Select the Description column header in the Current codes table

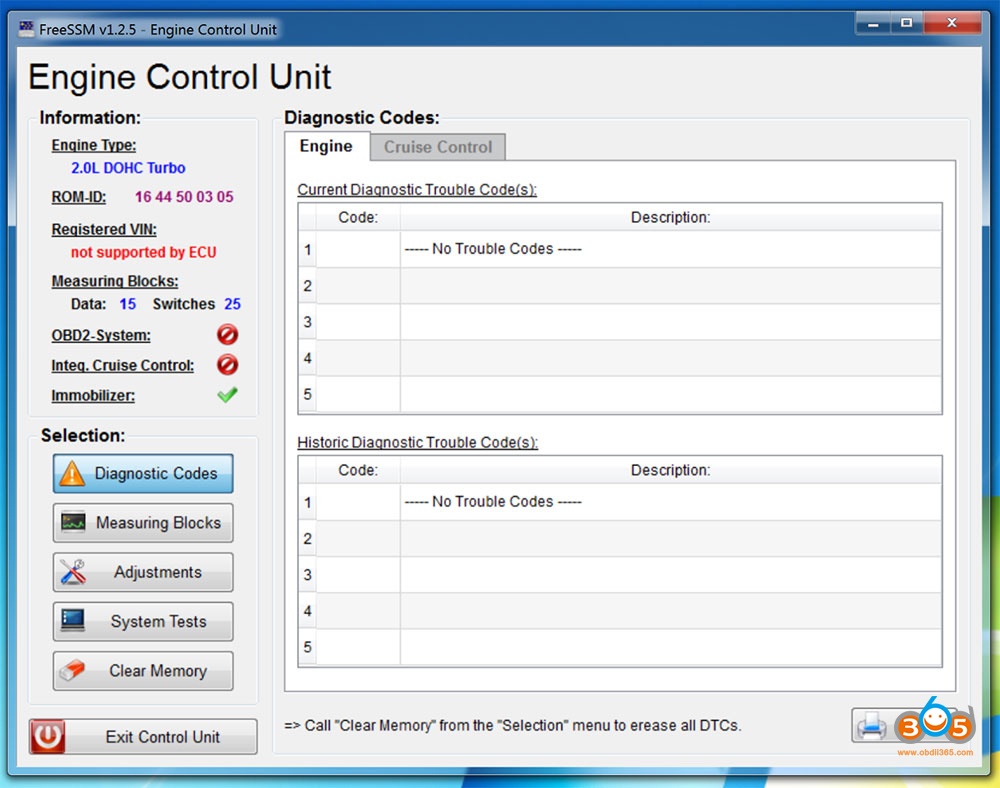(671, 217)
